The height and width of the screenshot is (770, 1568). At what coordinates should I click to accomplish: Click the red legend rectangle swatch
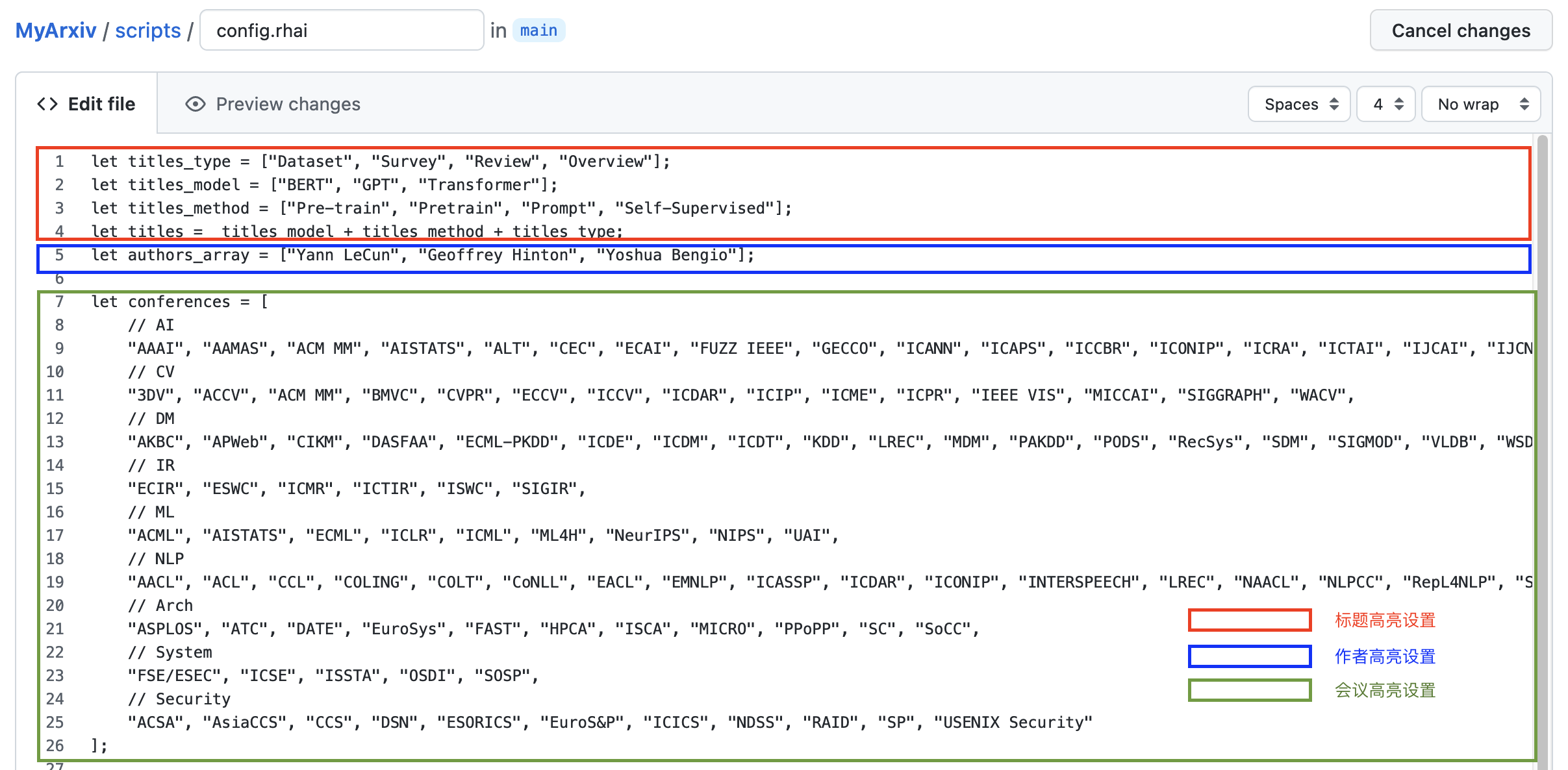(1249, 620)
